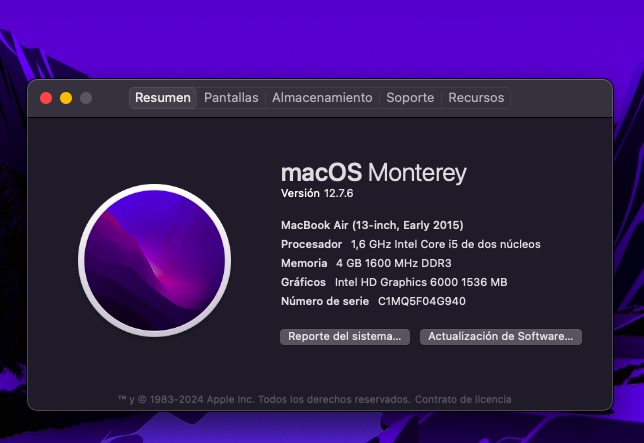Switch to the Resumen tab
This screenshot has width=644, height=443.
tap(162, 98)
